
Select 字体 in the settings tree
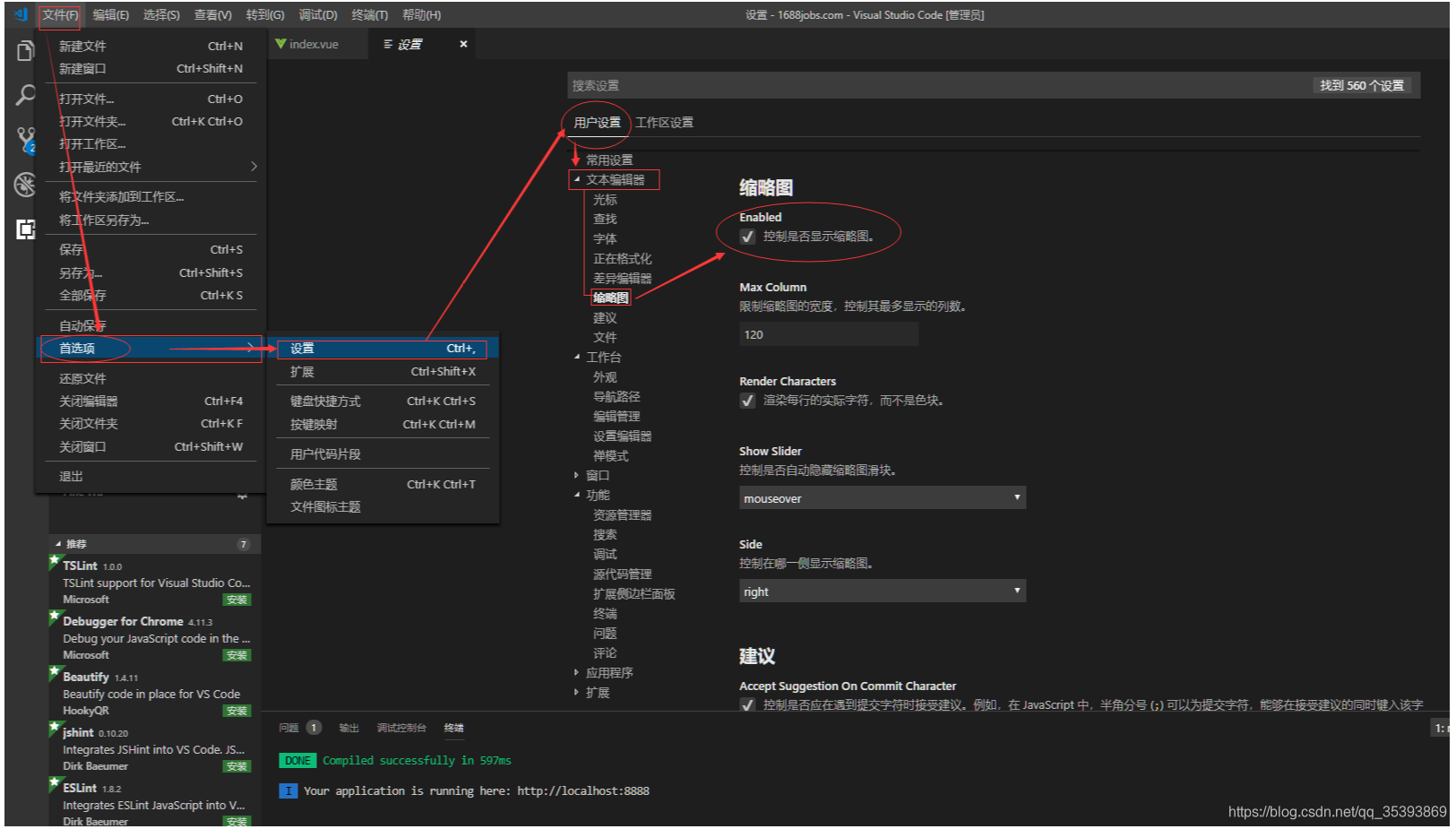pos(605,238)
